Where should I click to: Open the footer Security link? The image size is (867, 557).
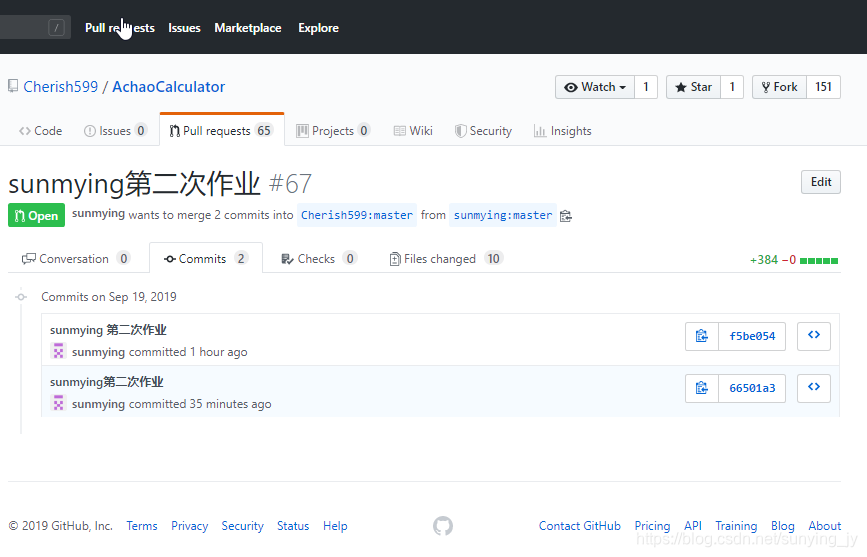click(243, 526)
